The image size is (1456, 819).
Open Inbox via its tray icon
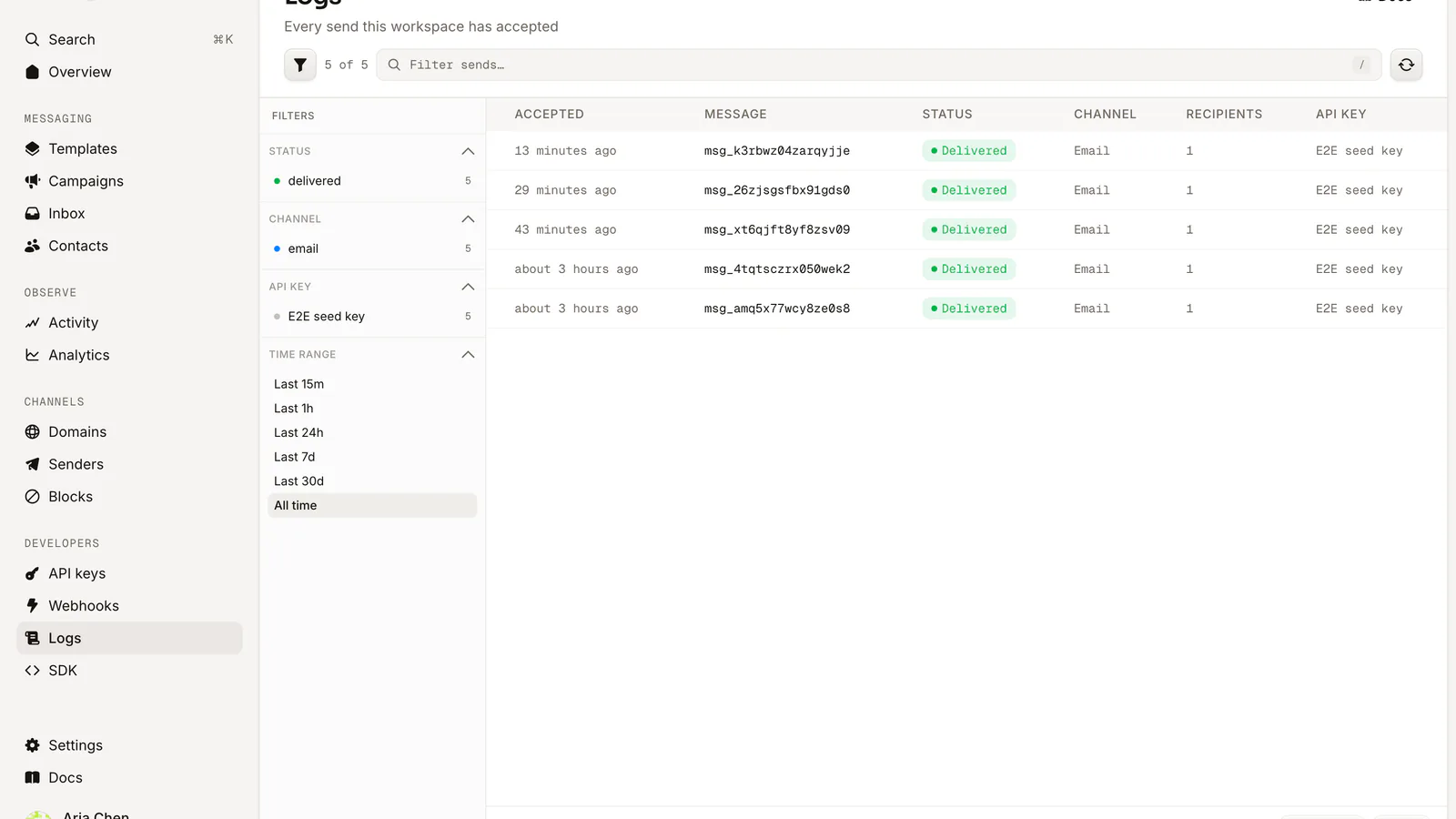pyautogui.click(x=33, y=213)
